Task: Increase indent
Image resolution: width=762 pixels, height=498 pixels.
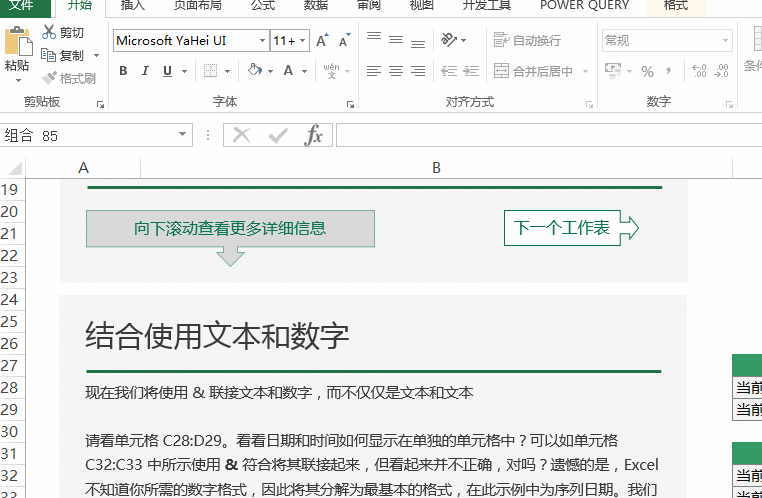Action: coord(471,71)
